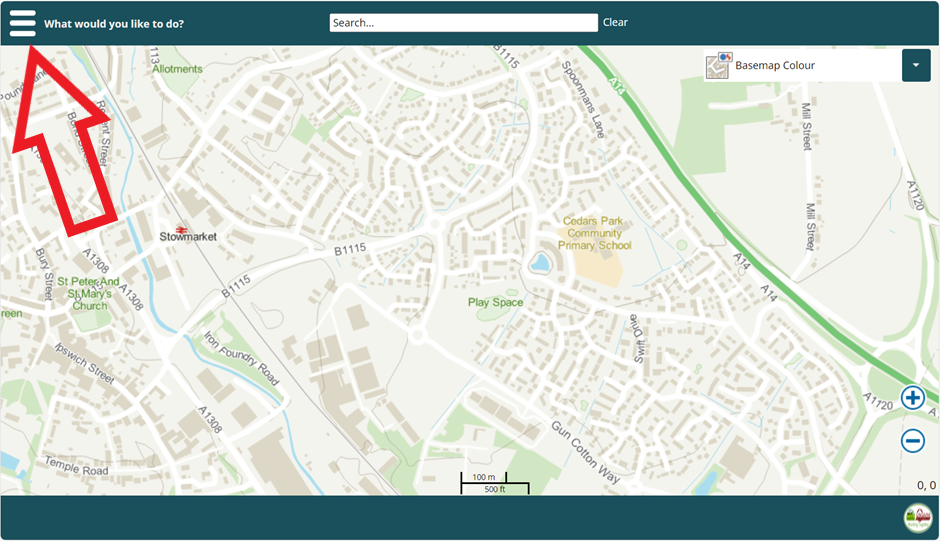Screen dimensions: 940x541
Task: Expand the basemap dropdown arrow
Action: 916,66
